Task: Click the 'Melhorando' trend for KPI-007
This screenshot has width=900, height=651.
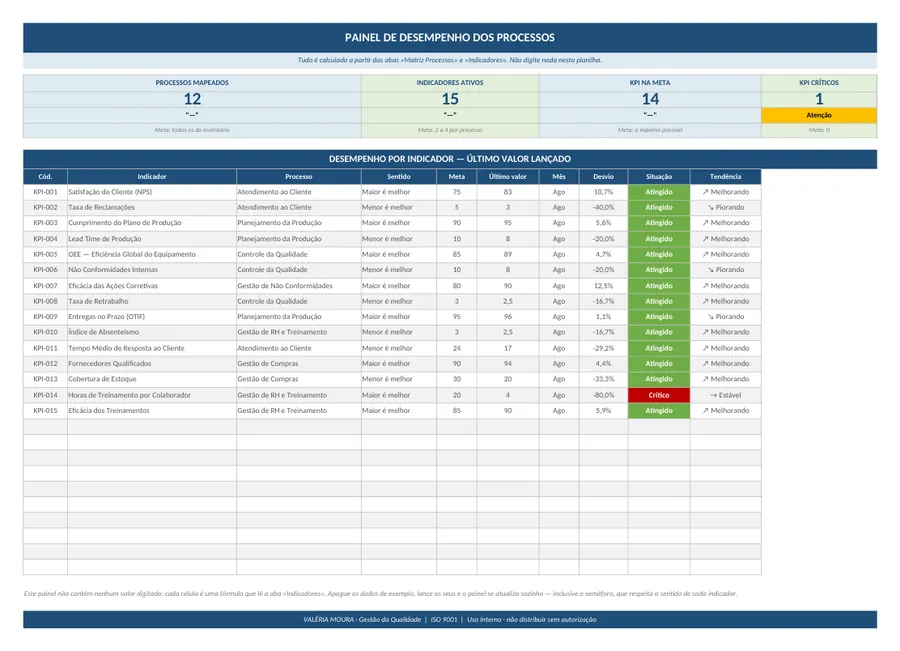Action: pyautogui.click(x=726, y=285)
